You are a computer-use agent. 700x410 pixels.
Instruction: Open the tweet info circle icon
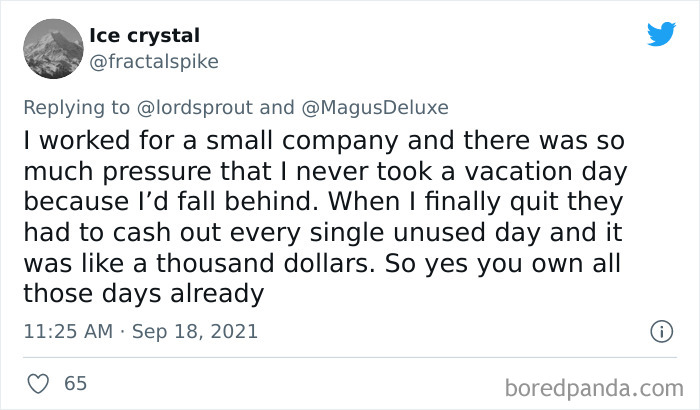(662, 331)
